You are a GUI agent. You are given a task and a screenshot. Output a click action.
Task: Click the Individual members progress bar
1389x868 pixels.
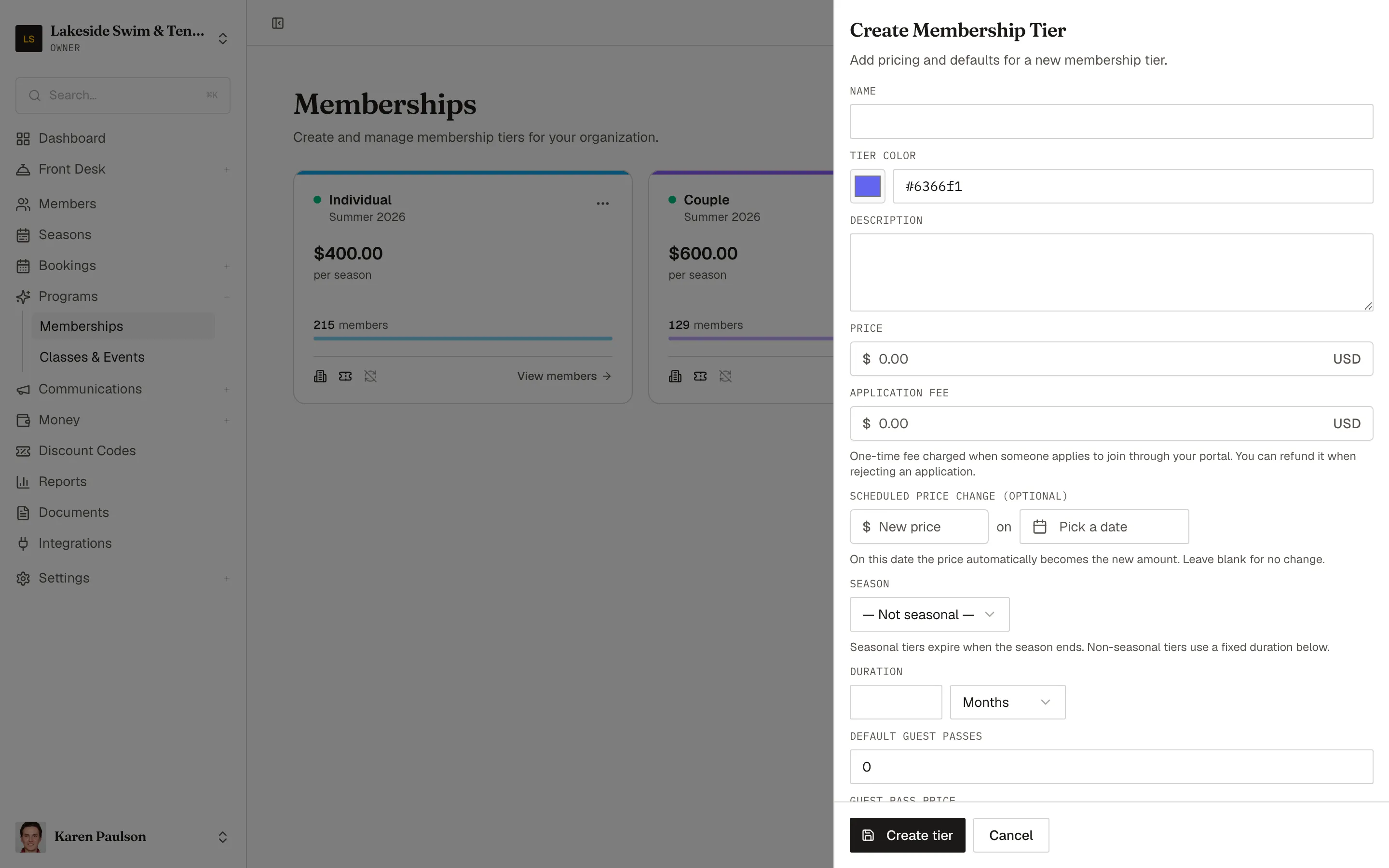coord(463,339)
